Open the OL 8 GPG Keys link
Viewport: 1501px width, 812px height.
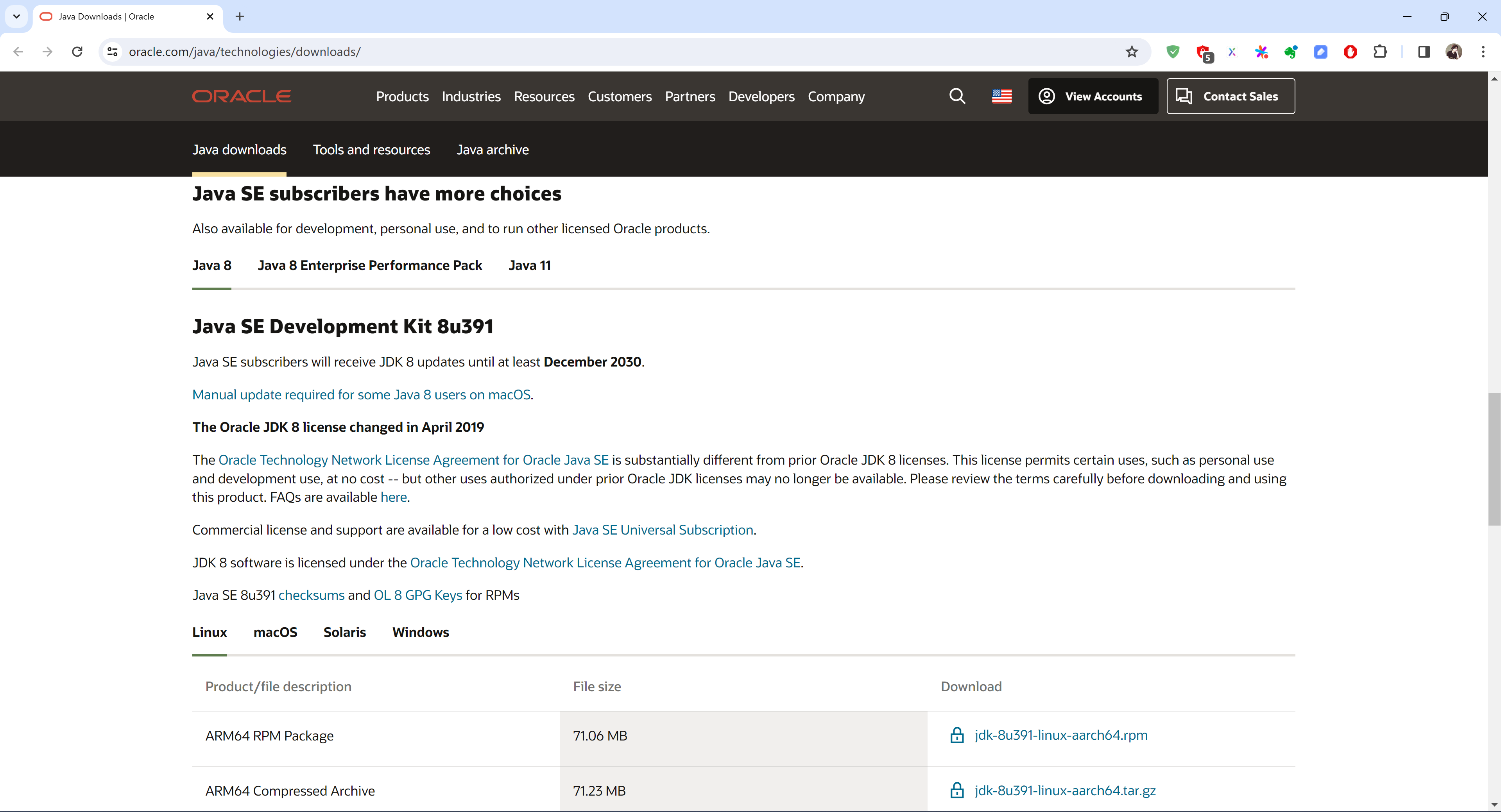[418, 595]
